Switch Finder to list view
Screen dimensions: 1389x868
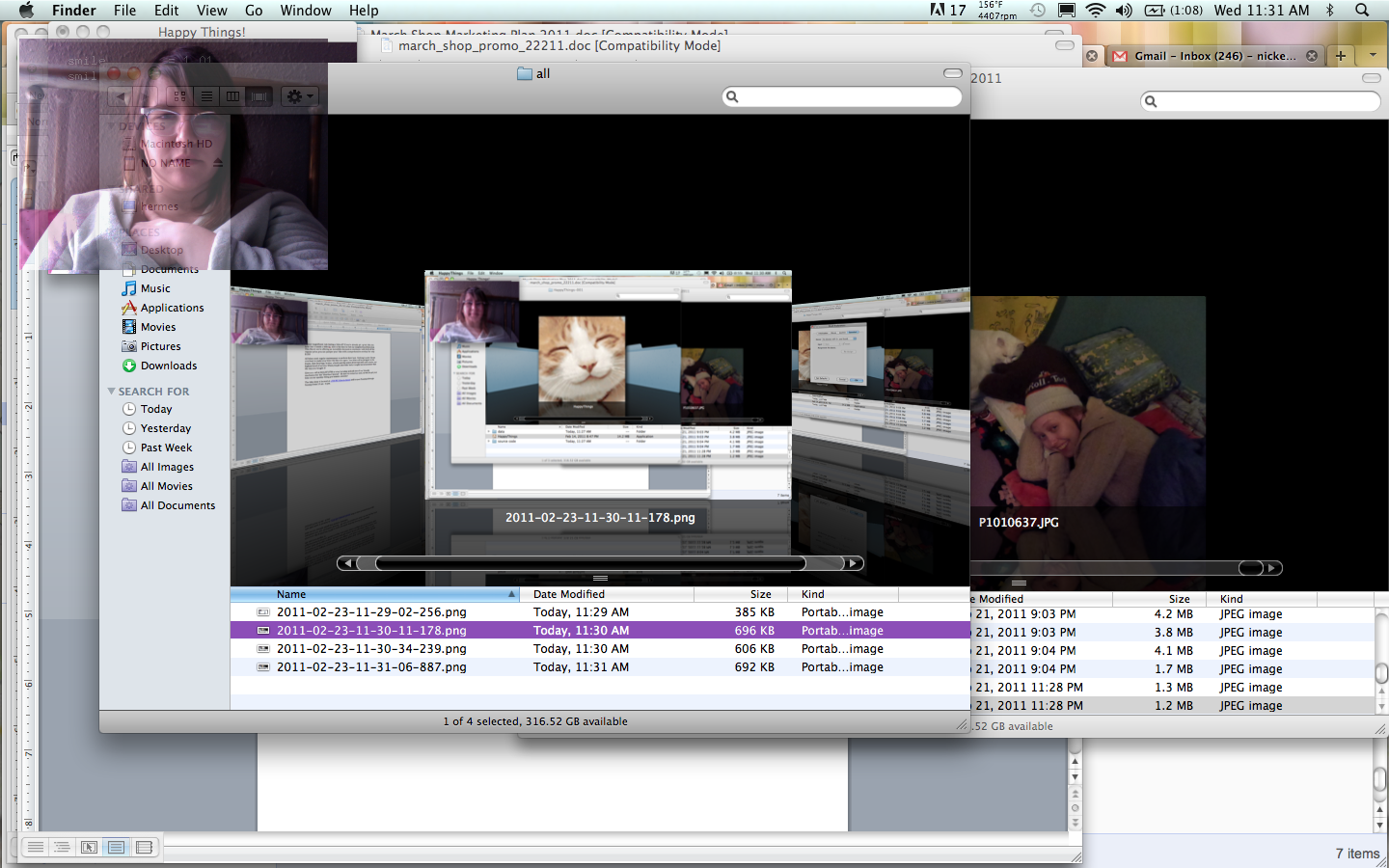coord(206,96)
